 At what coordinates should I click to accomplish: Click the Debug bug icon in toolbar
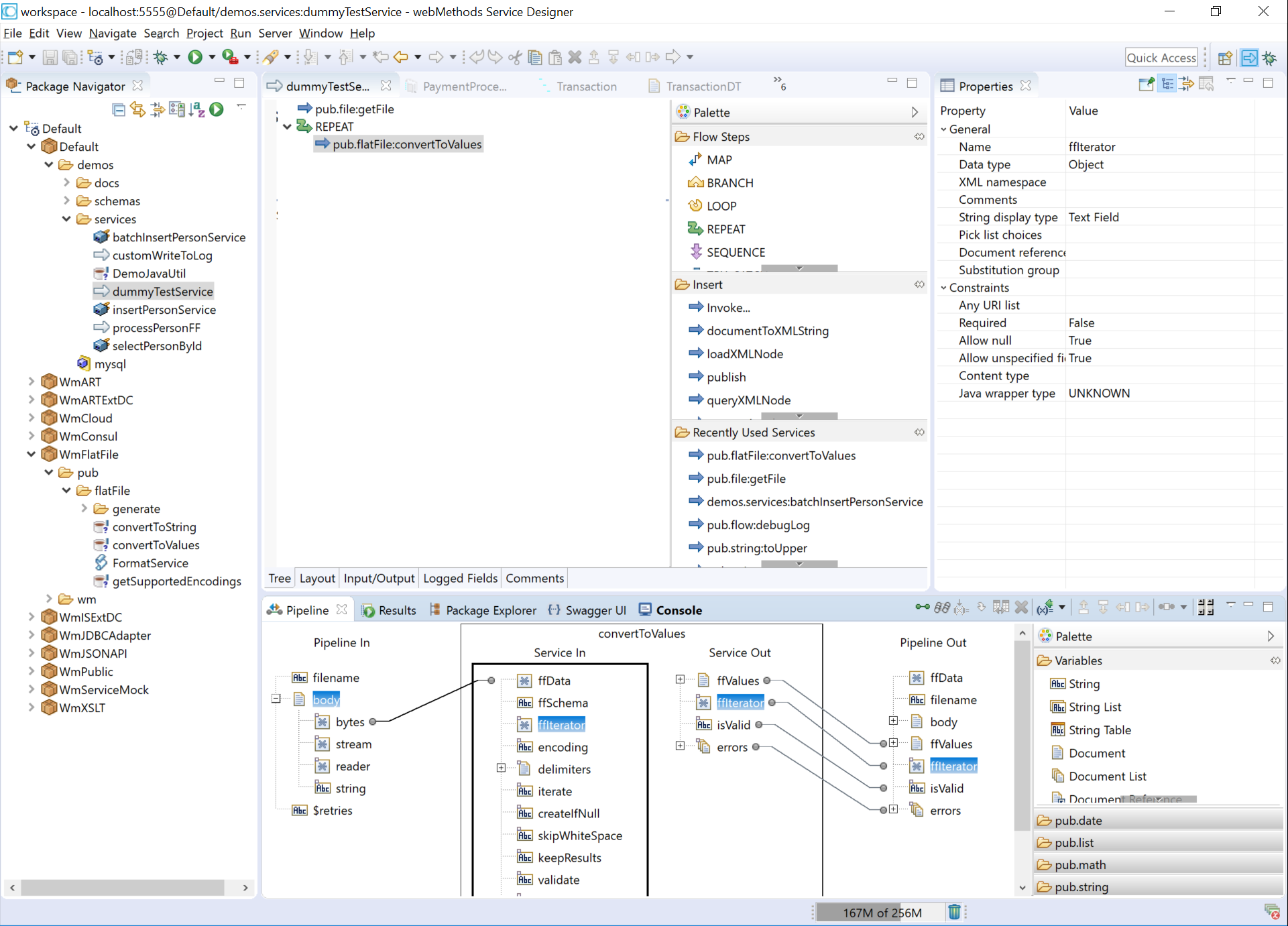[160, 58]
